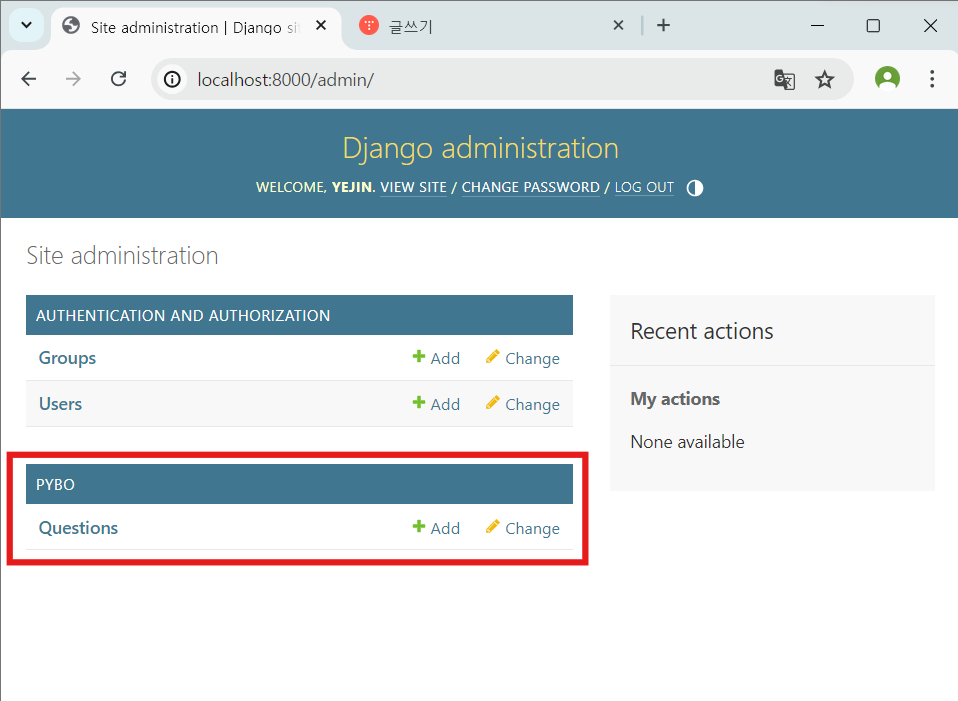Click the Recent actions heading
The height and width of the screenshot is (701, 958).
[x=701, y=331]
